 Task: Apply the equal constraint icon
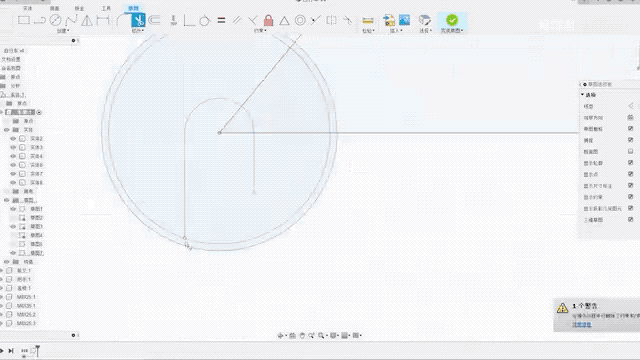[221, 20]
